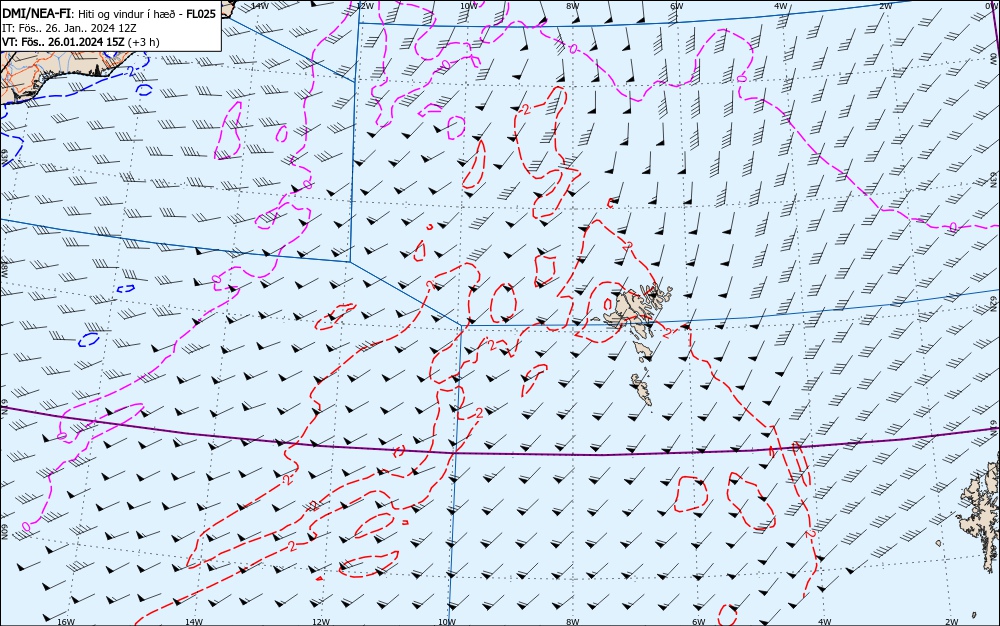This screenshot has width=1000, height=626.
Task: Click the '6W' label on the bottom edge
Action: click(x=699, y=622)
